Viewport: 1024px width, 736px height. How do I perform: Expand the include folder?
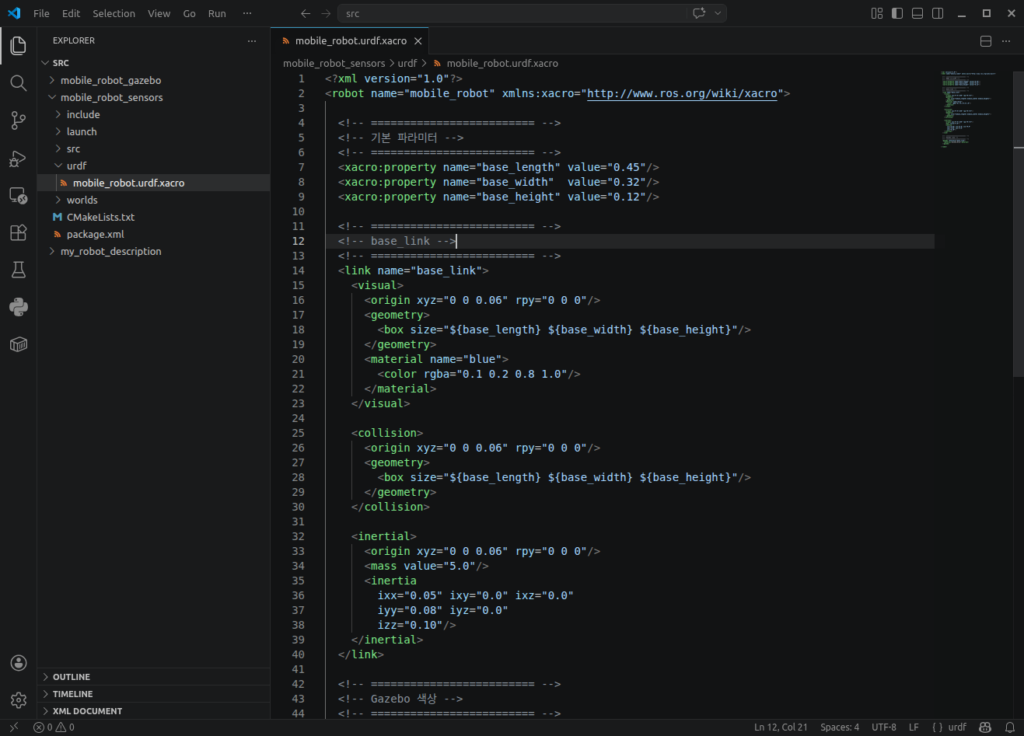tap(153, 114)
